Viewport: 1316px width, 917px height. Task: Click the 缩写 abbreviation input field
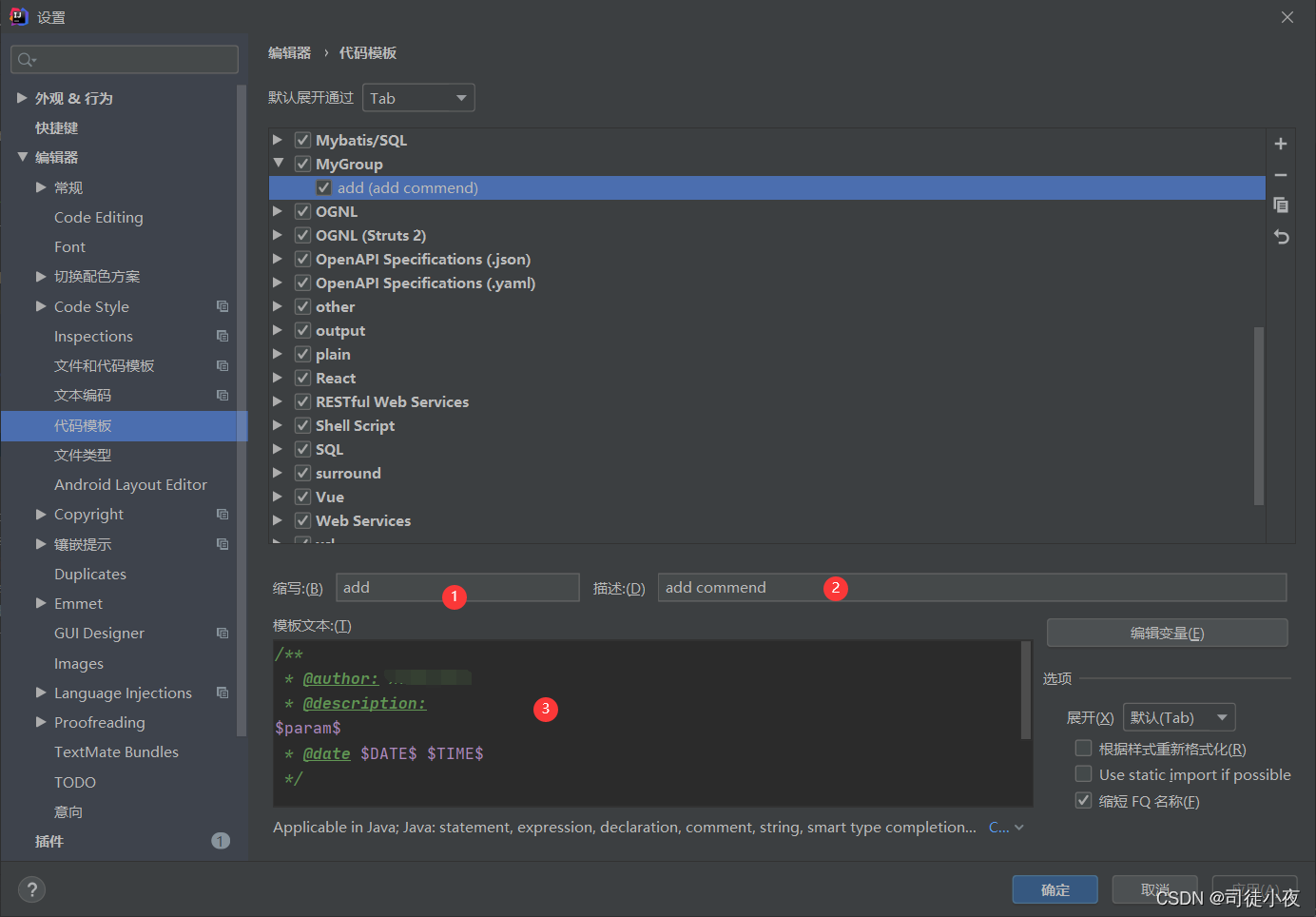click(457, 587)
